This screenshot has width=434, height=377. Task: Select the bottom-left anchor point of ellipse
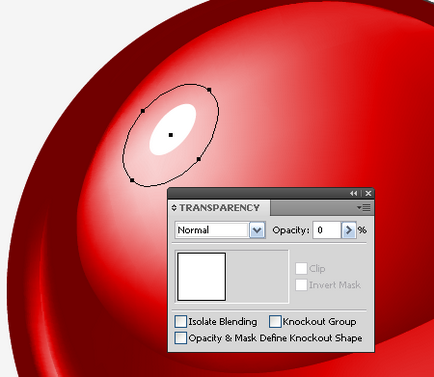pos(132,180)
